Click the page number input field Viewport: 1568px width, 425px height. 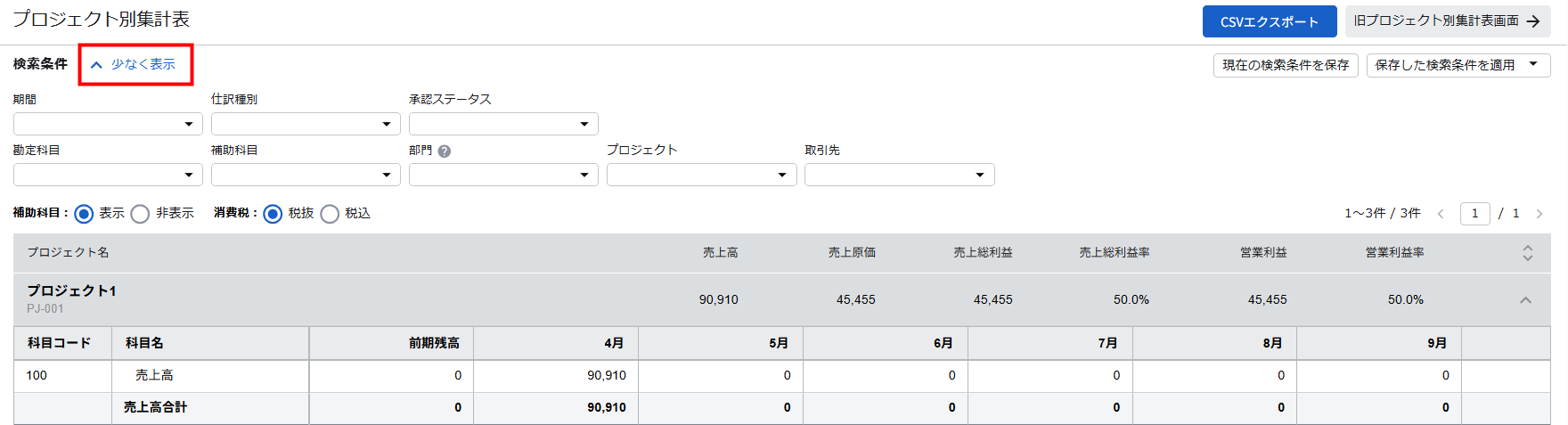(1474, 214)
